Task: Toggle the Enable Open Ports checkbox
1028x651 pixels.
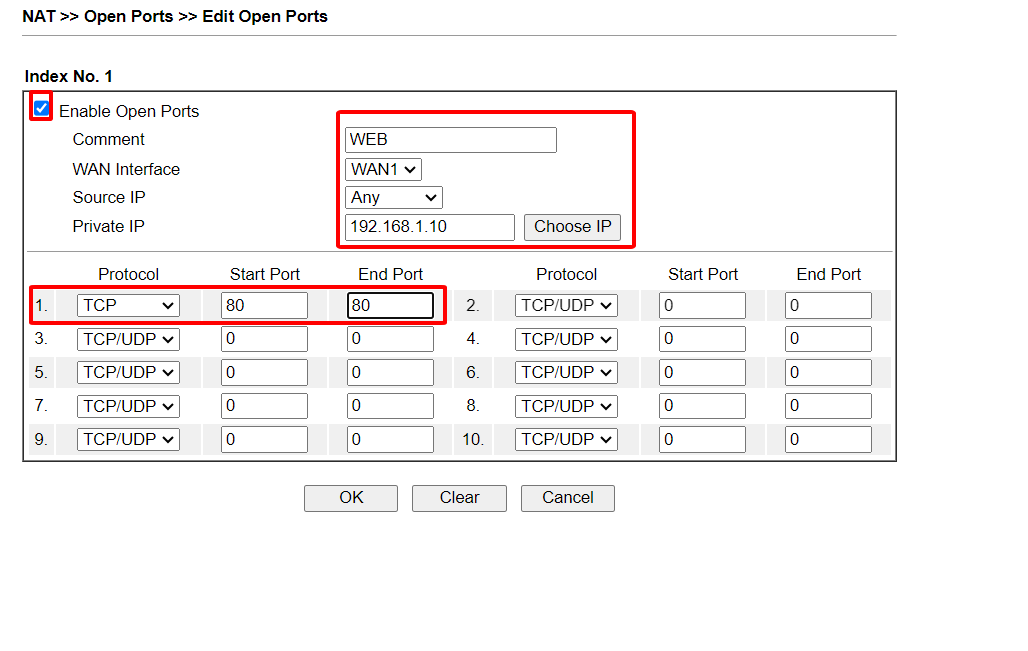Action: [x=41, y=108]
